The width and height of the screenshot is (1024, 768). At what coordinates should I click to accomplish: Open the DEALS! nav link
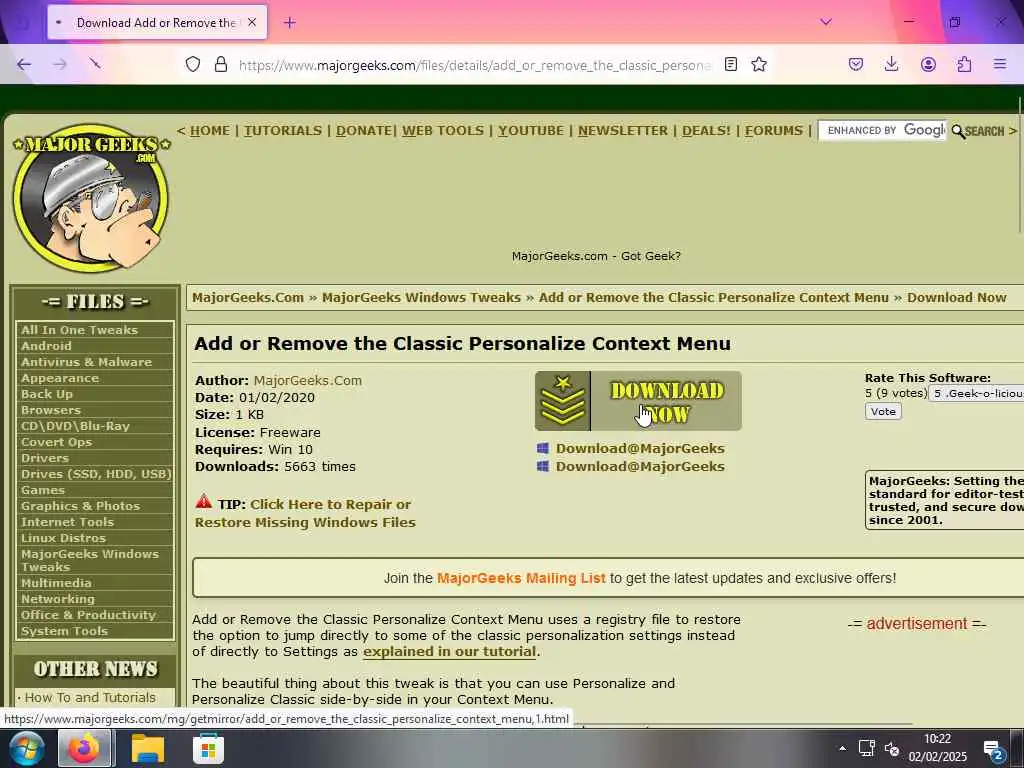(706, 131)
